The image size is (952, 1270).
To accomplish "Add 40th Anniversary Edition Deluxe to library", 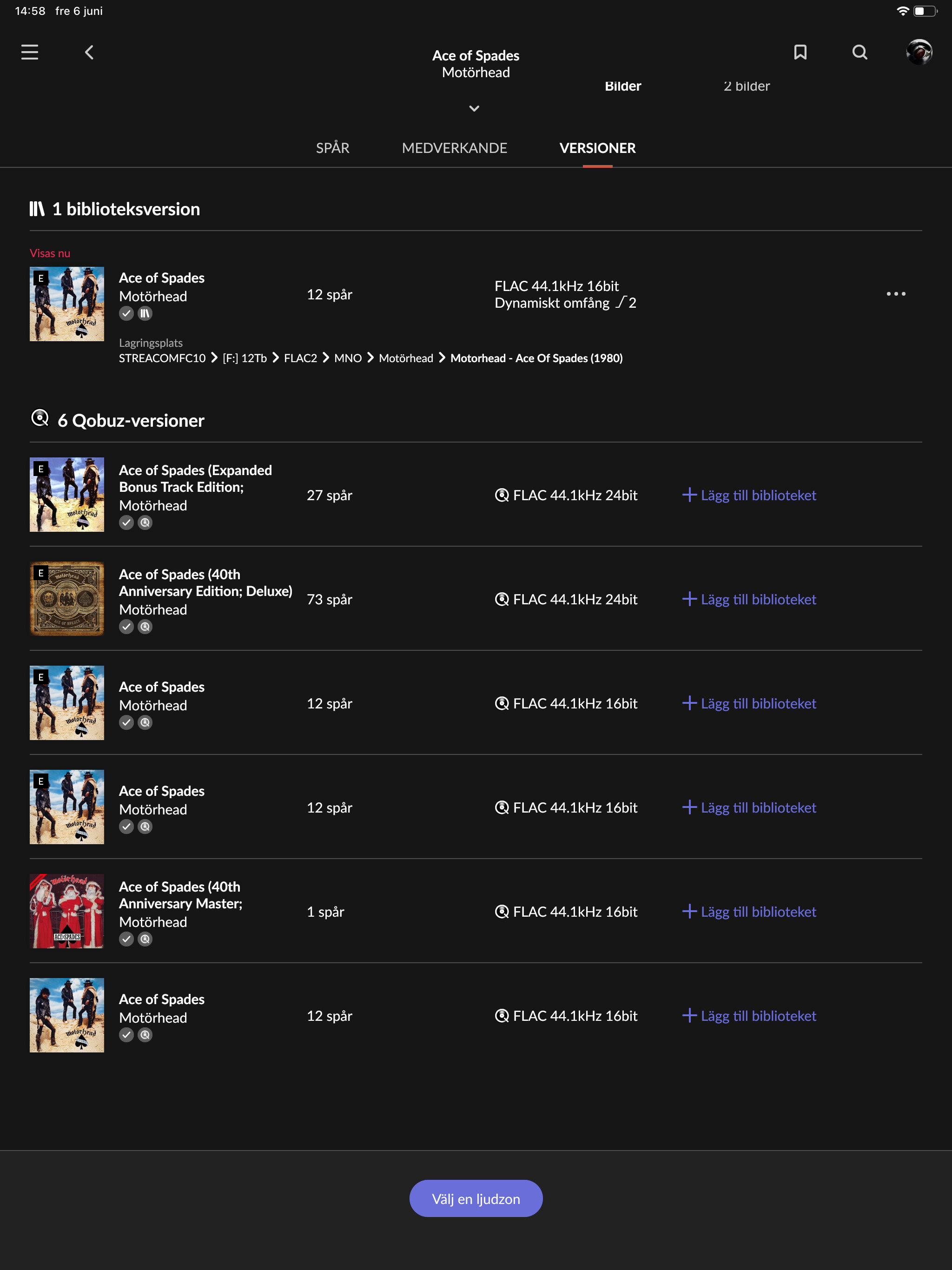I will [749, 599].
